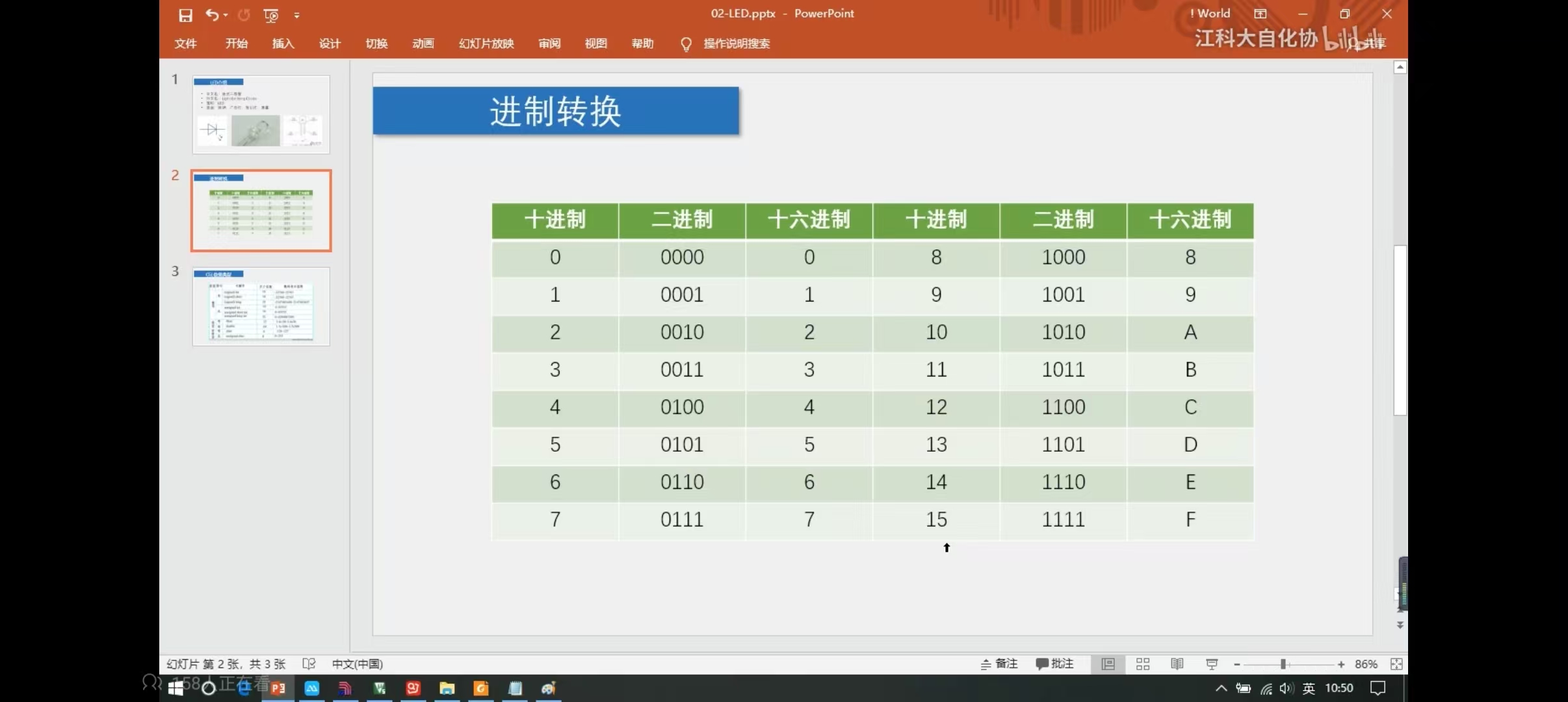
Task: Click the Undo icon
Action: tap(213, 15)
